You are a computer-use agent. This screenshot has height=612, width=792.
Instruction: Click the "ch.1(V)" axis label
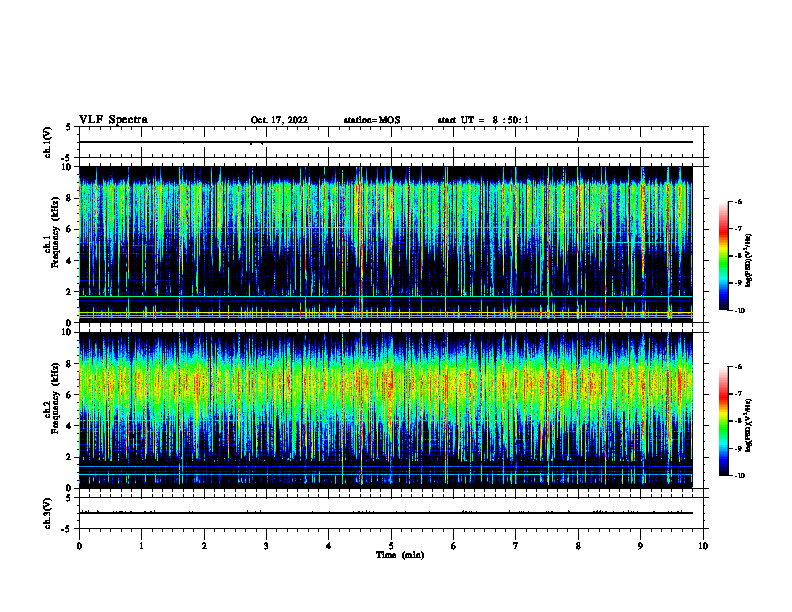pyautogui.click(x=47, y=142)
